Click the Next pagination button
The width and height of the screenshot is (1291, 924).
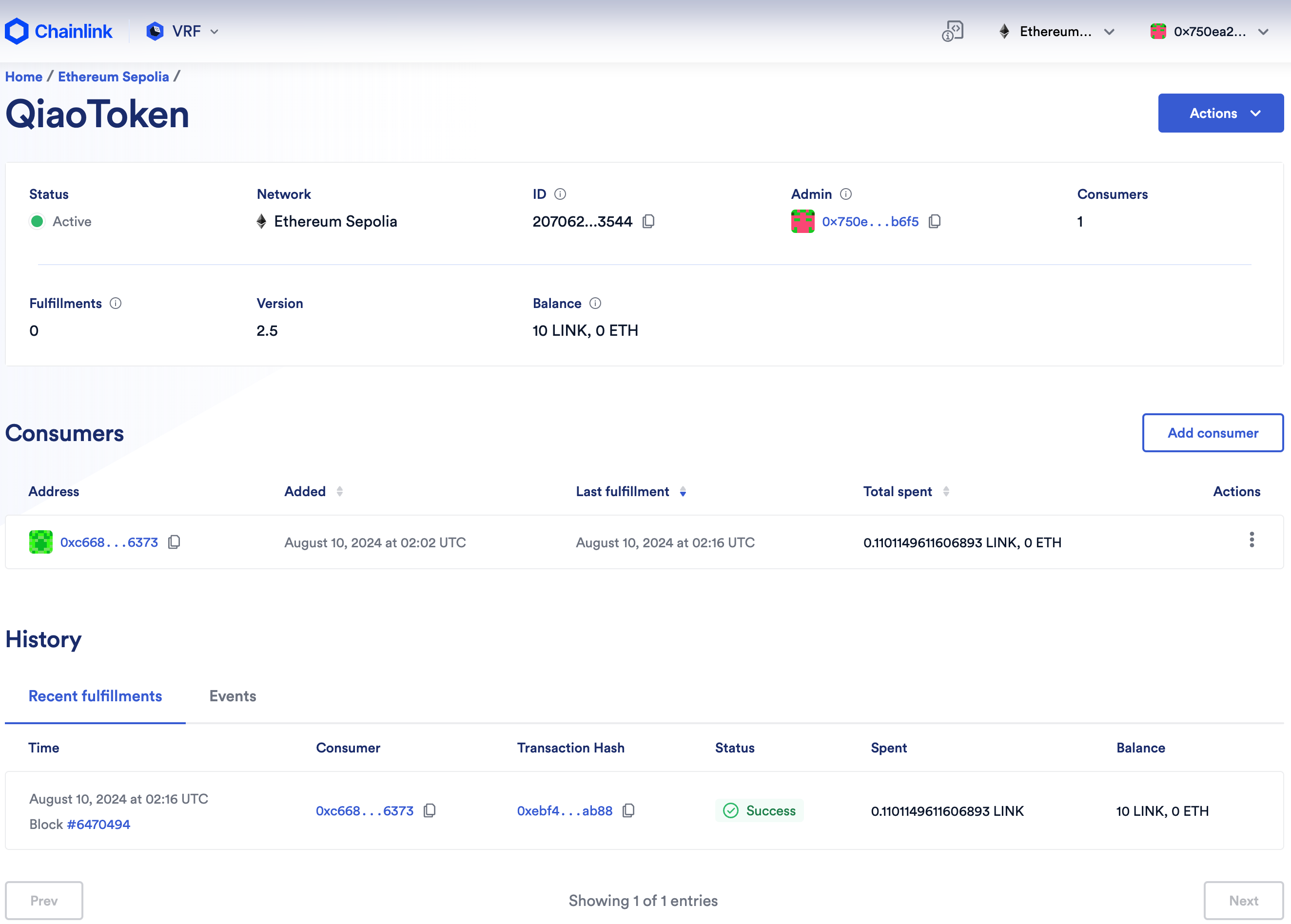point(1244,901)
